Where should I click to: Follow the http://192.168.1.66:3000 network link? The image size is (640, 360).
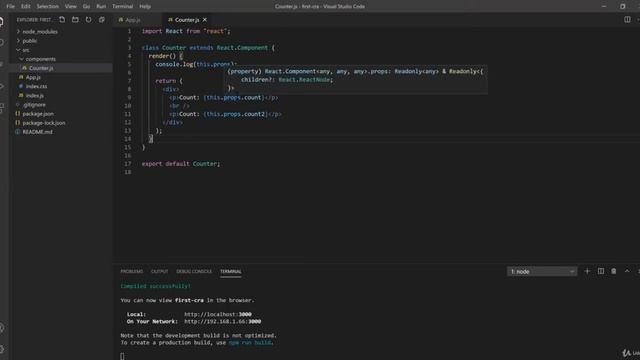(222, 322)
